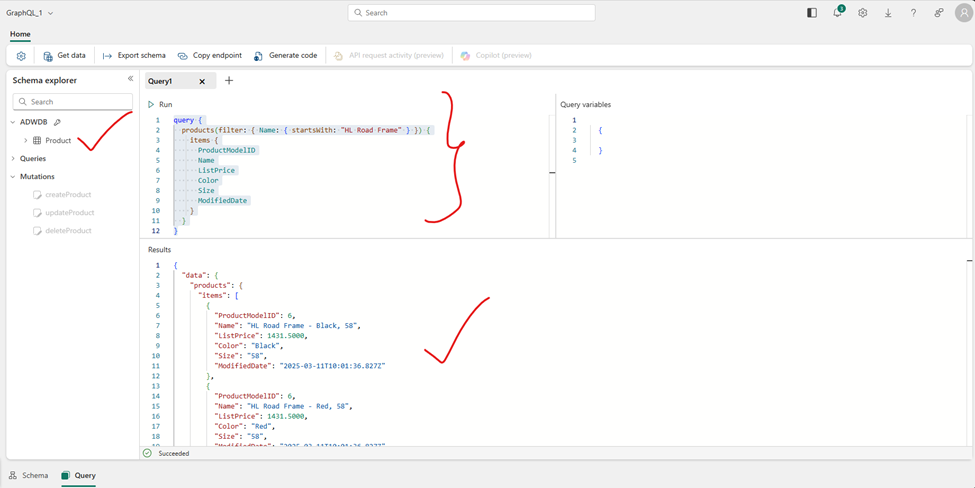
Task: Expand the Product tree node
Action: pyautogui.click(x=26, y=141)
